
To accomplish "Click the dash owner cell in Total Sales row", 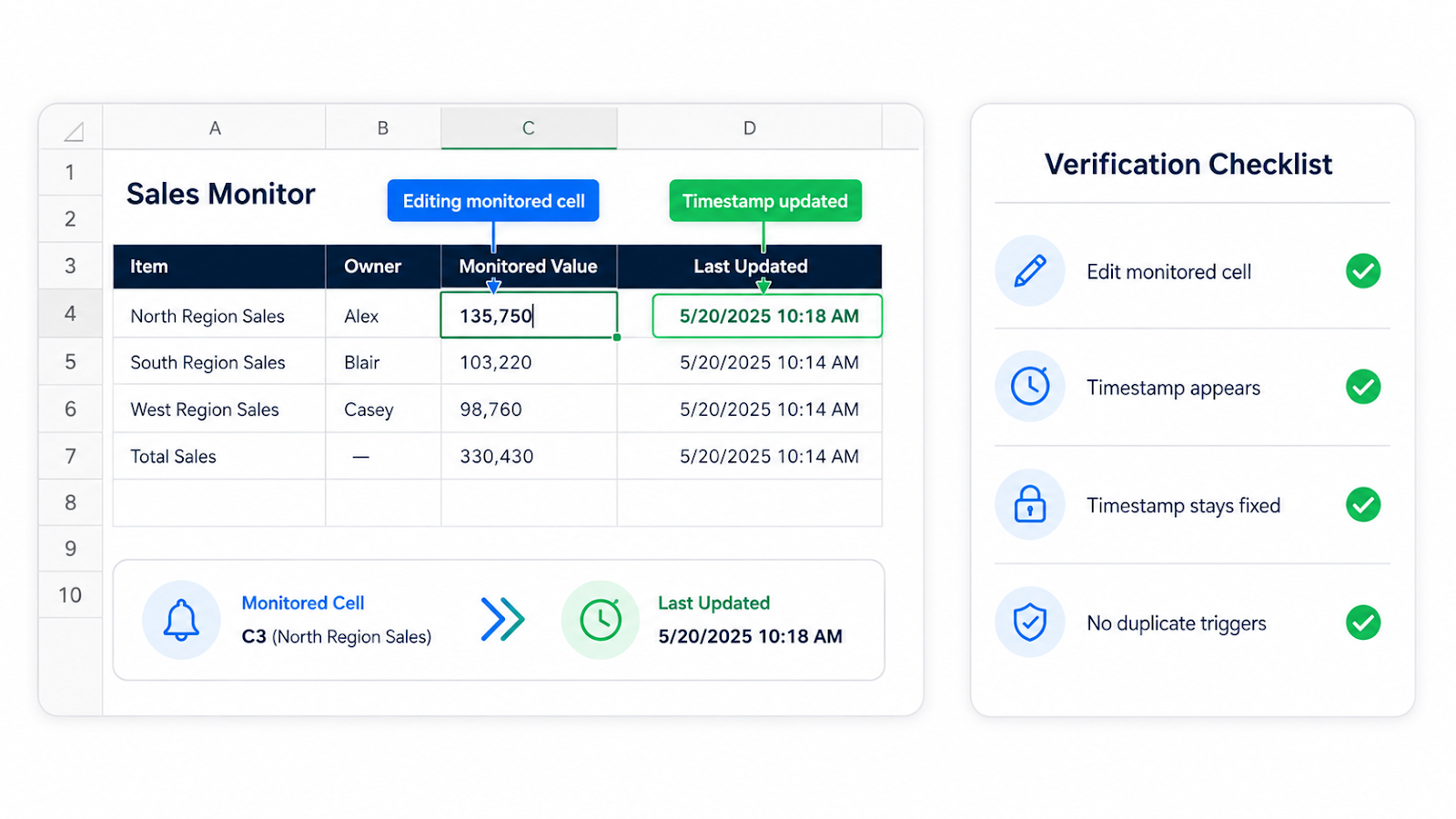I will [383, 456].
